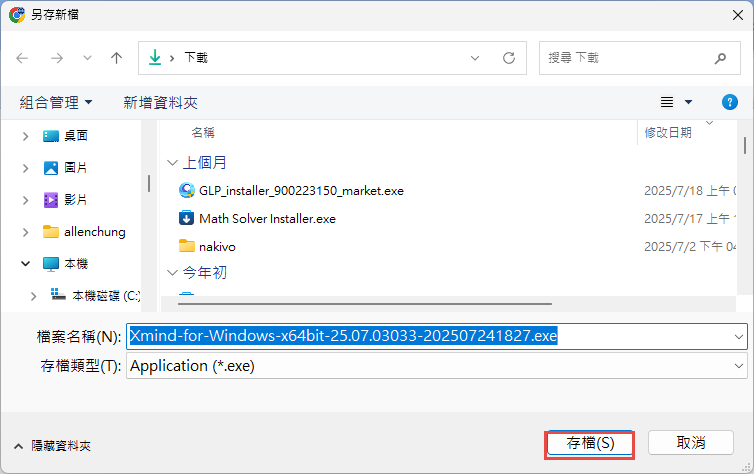This screenshot has width=754, height=474.
Task: Select GLP_installer_900223150_market.exe file
Action: point(301,191)
